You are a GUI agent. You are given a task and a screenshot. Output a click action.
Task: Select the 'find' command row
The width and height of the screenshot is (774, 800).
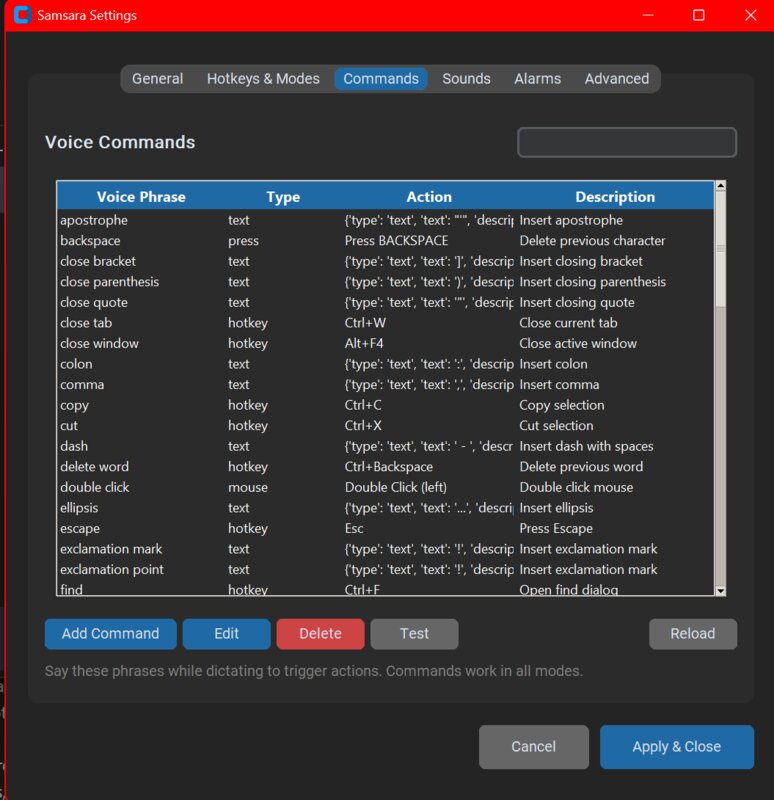385,589
